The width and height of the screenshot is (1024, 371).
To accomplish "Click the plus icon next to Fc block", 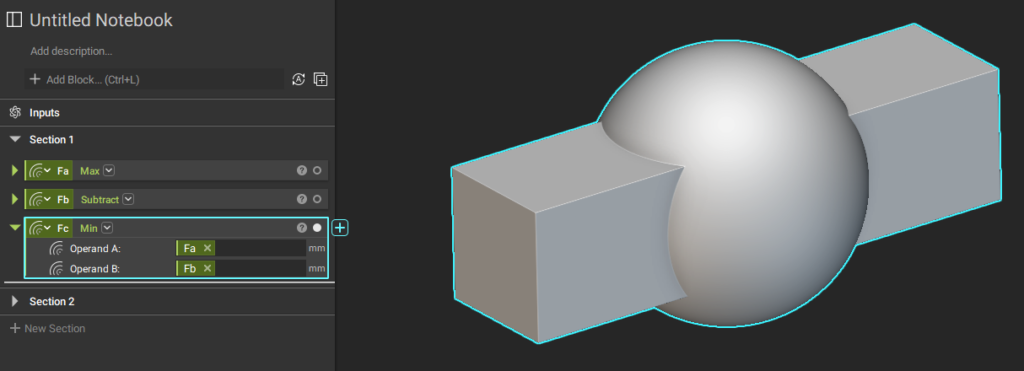I will tap(340, 228).
